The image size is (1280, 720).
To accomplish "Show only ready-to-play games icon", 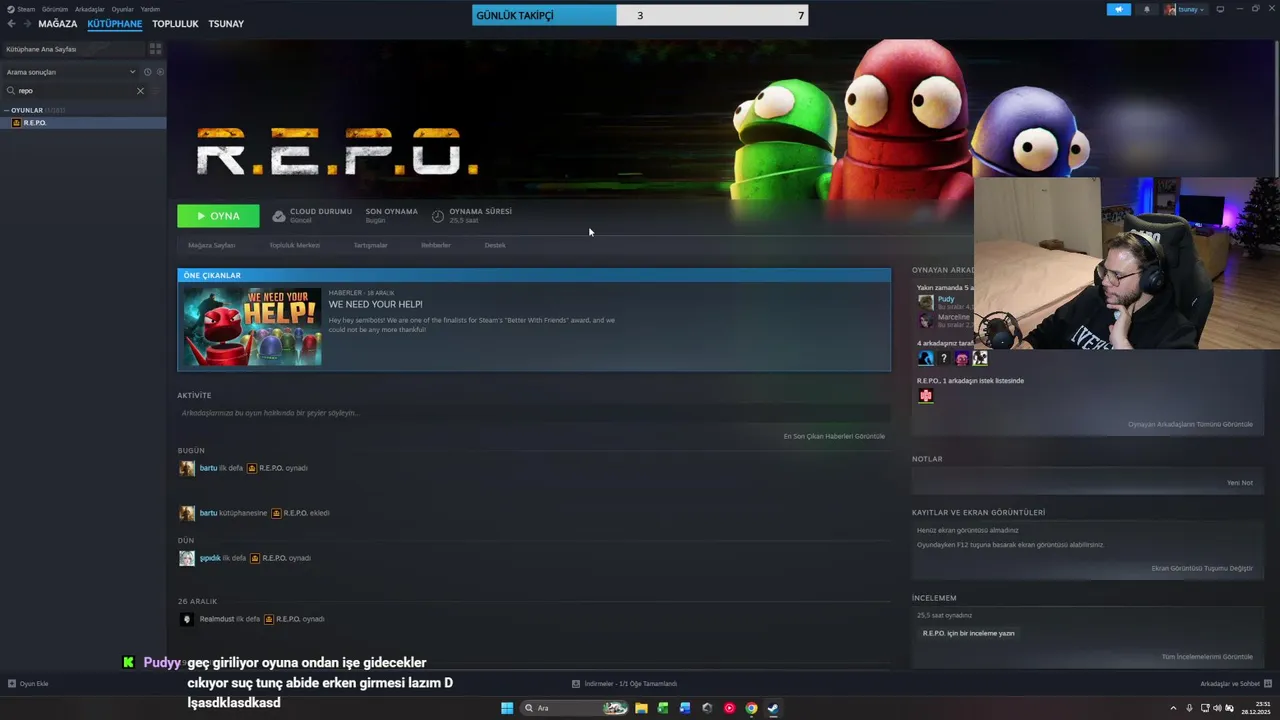I will [x=160, y=72].
